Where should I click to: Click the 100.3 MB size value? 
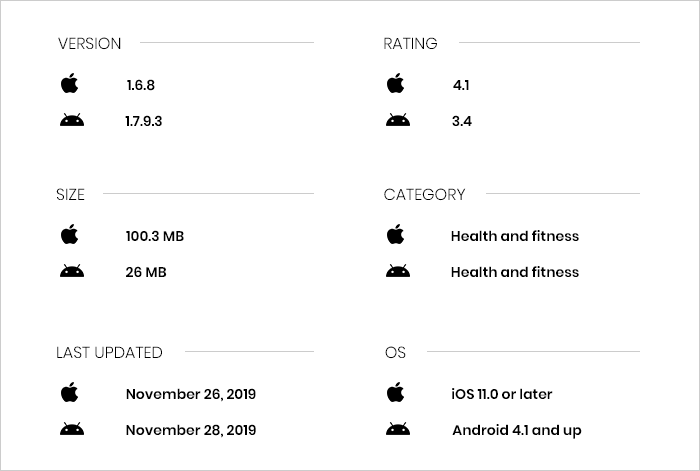155,236
